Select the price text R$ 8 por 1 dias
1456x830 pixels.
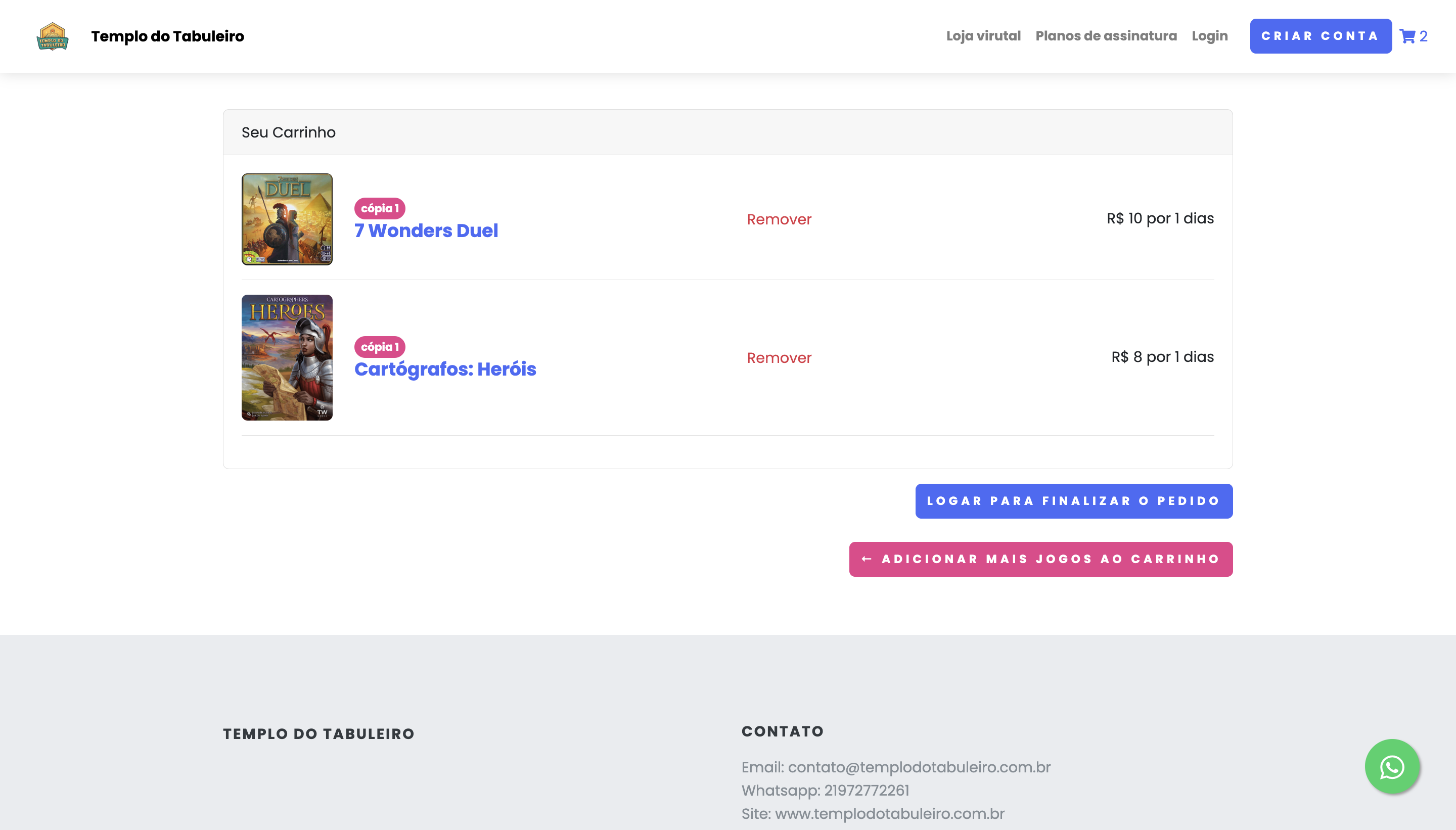pos(1162,357)
